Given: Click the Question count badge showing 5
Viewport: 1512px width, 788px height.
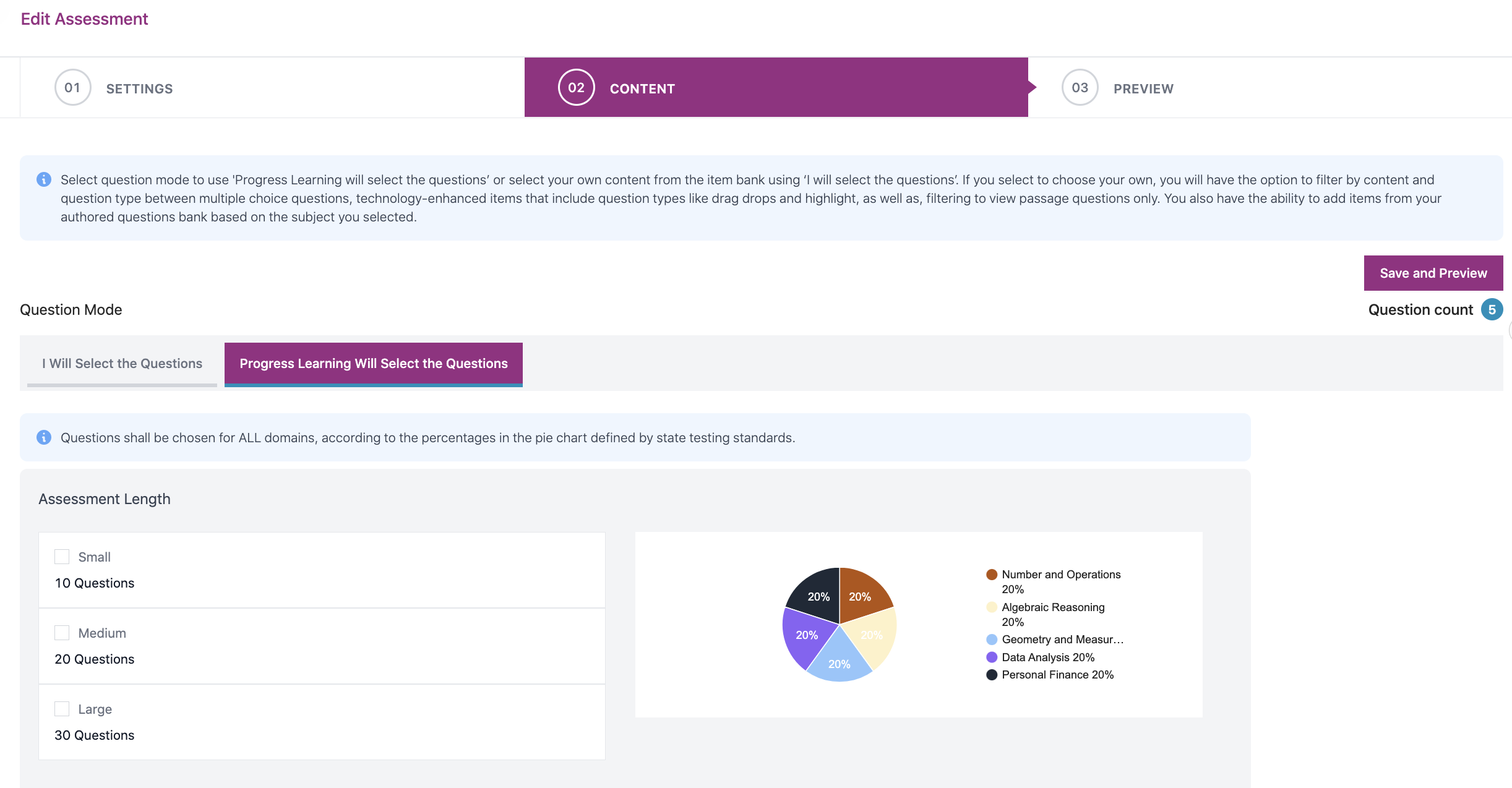Looking at the screenshot, I should pyautogui.click(x=1492, y=309).
